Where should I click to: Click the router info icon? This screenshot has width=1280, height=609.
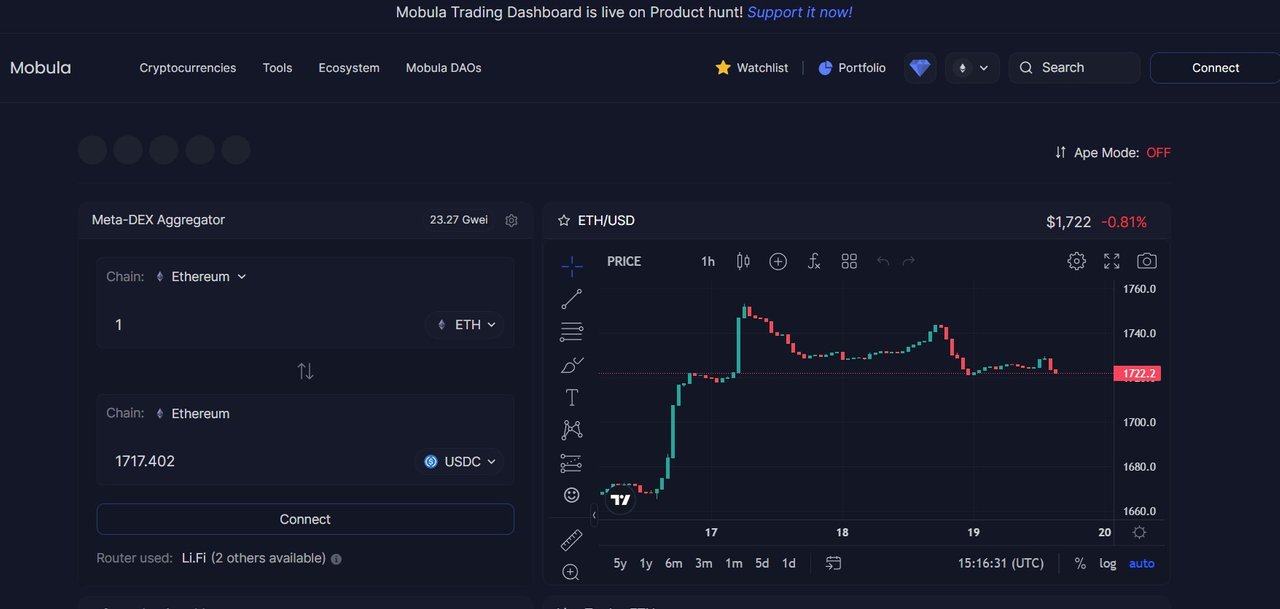point(336,559)
